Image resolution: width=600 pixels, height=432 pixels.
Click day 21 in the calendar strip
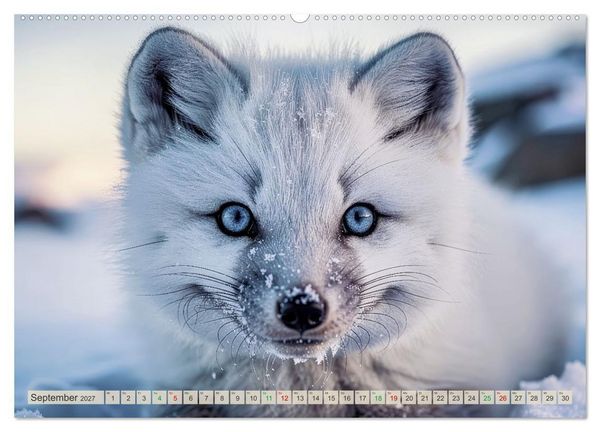point(425,398)
